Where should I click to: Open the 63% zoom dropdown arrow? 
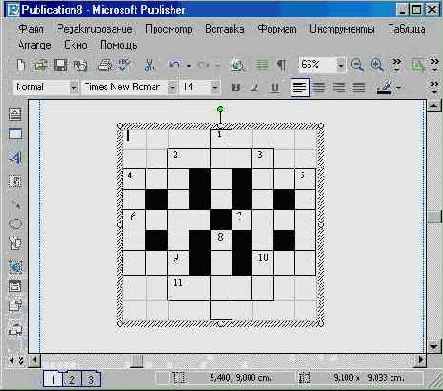pyautogui.click(x=341, y=65)
